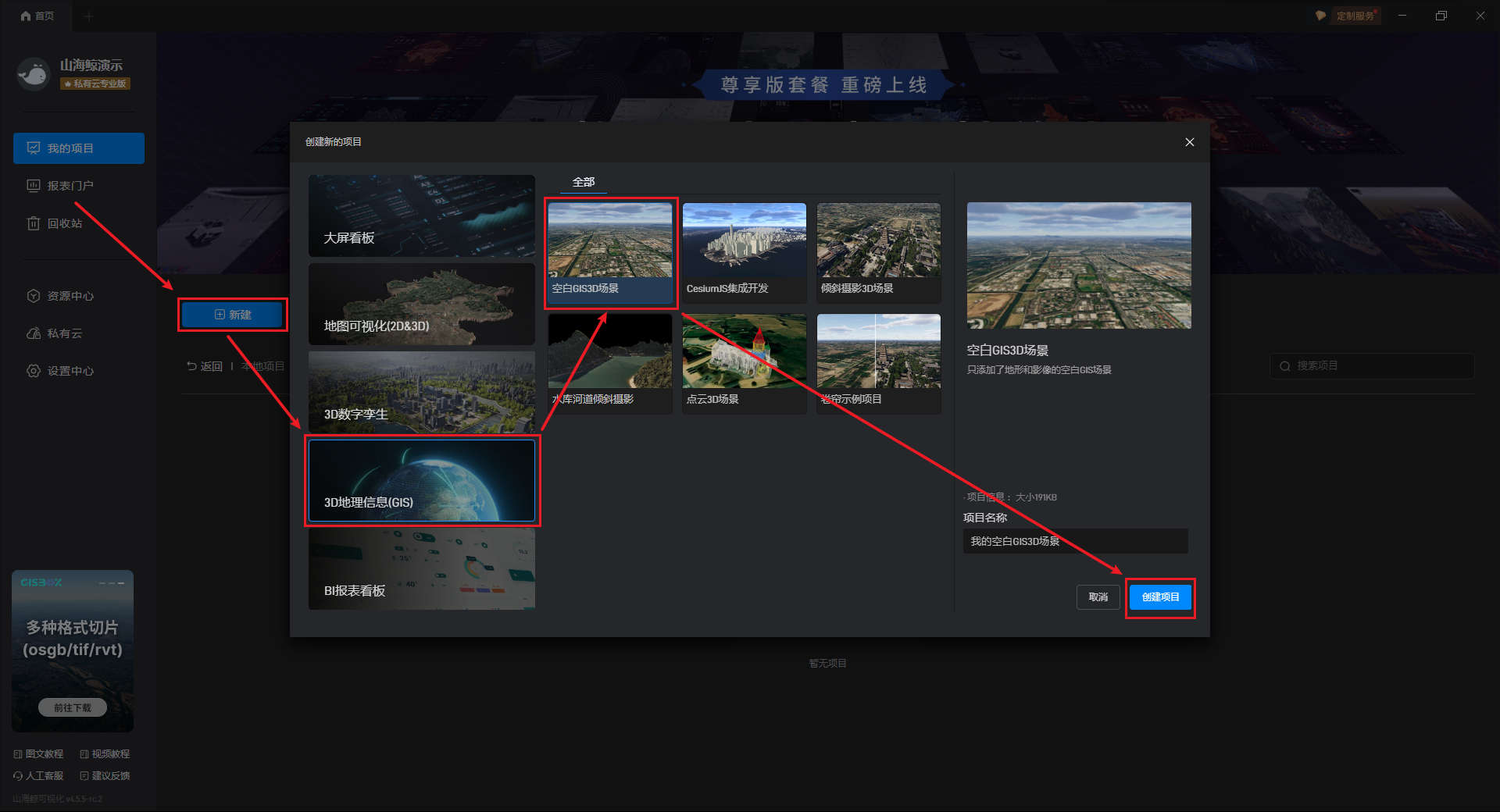The width and height of the screenshot is (1500, 812).
Task: Click the 我的项目 monitor icon
Action: (34, 148)
